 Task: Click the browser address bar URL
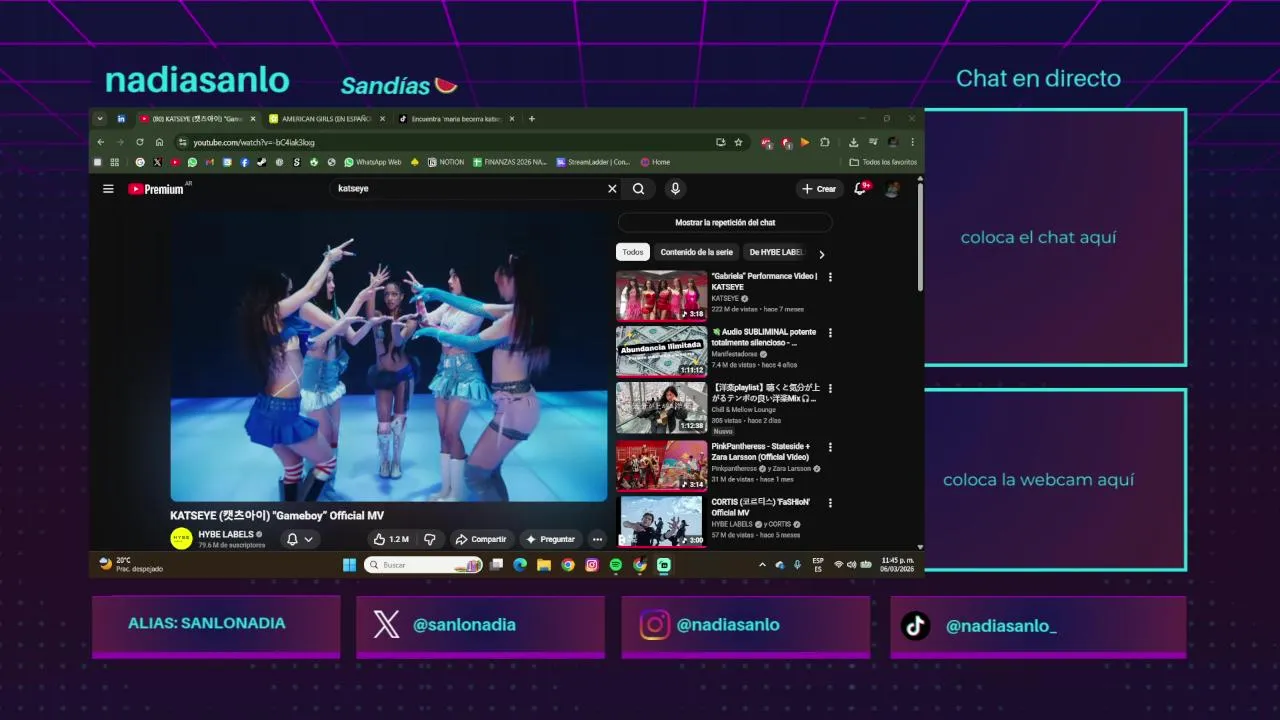(253, 142)
